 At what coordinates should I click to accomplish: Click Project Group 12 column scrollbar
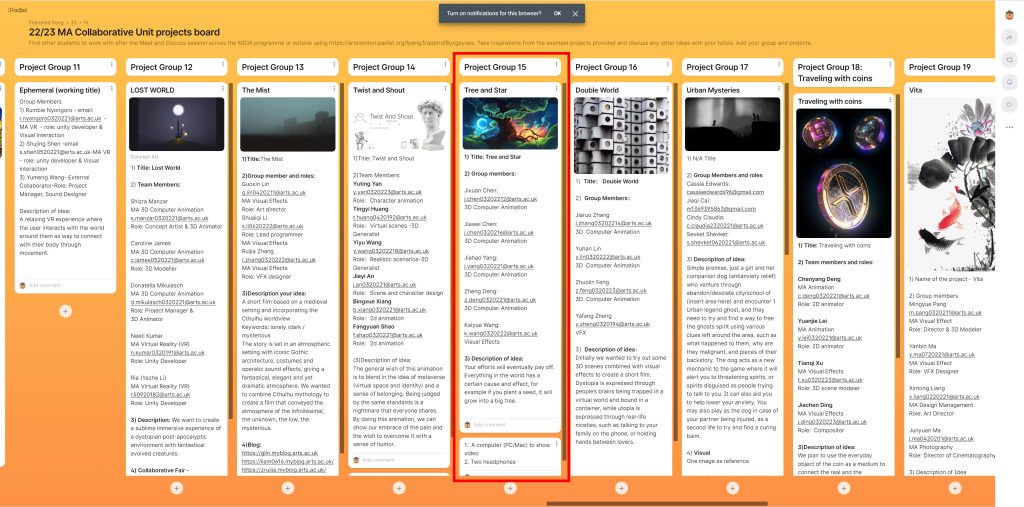(x=229, y=252)
